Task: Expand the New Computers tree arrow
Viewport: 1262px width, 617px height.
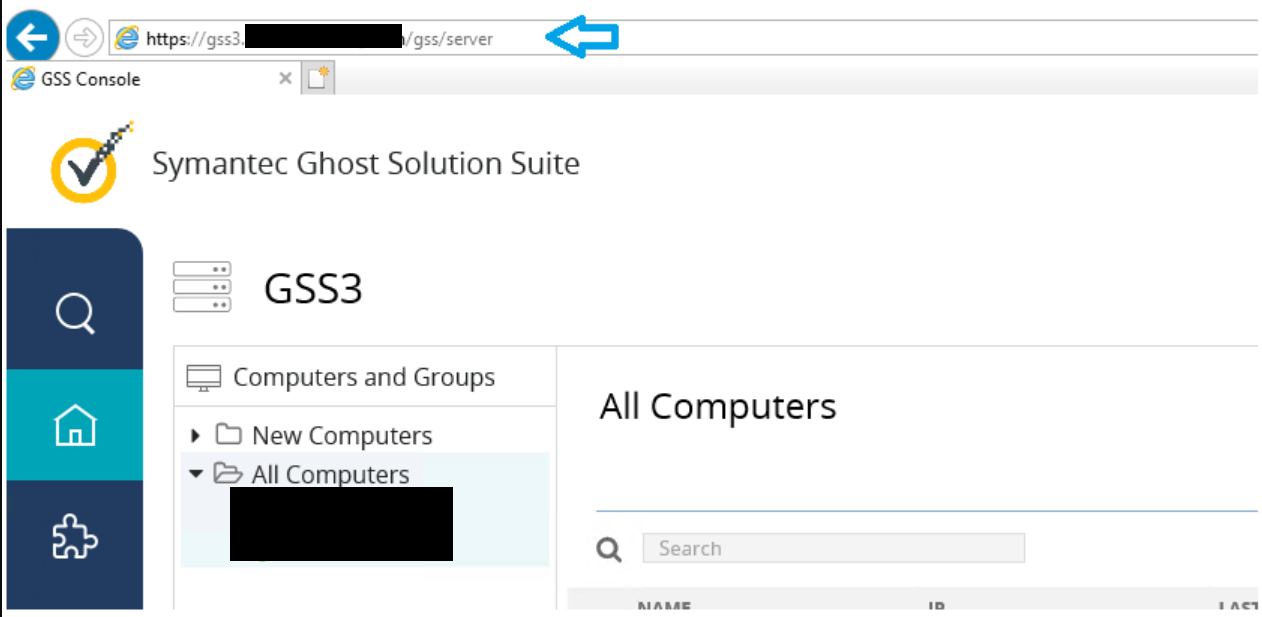Action: pos(196,435)
